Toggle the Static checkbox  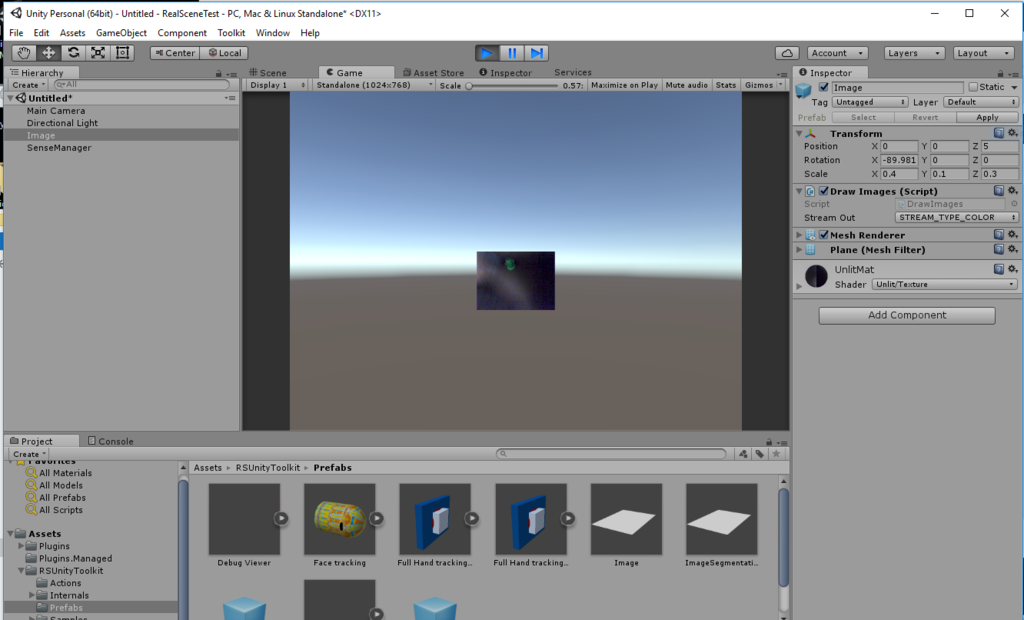click(x=973, y=87)
